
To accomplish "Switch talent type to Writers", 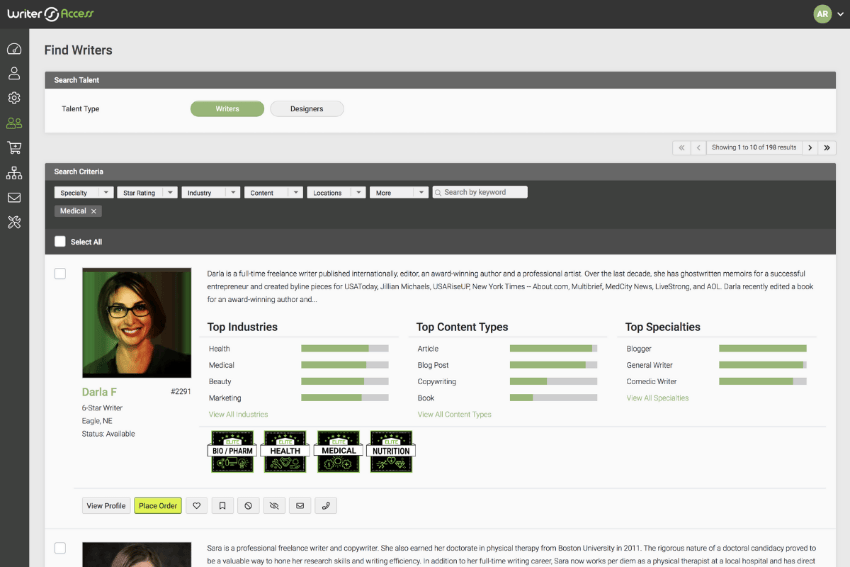I will (227, 109).
